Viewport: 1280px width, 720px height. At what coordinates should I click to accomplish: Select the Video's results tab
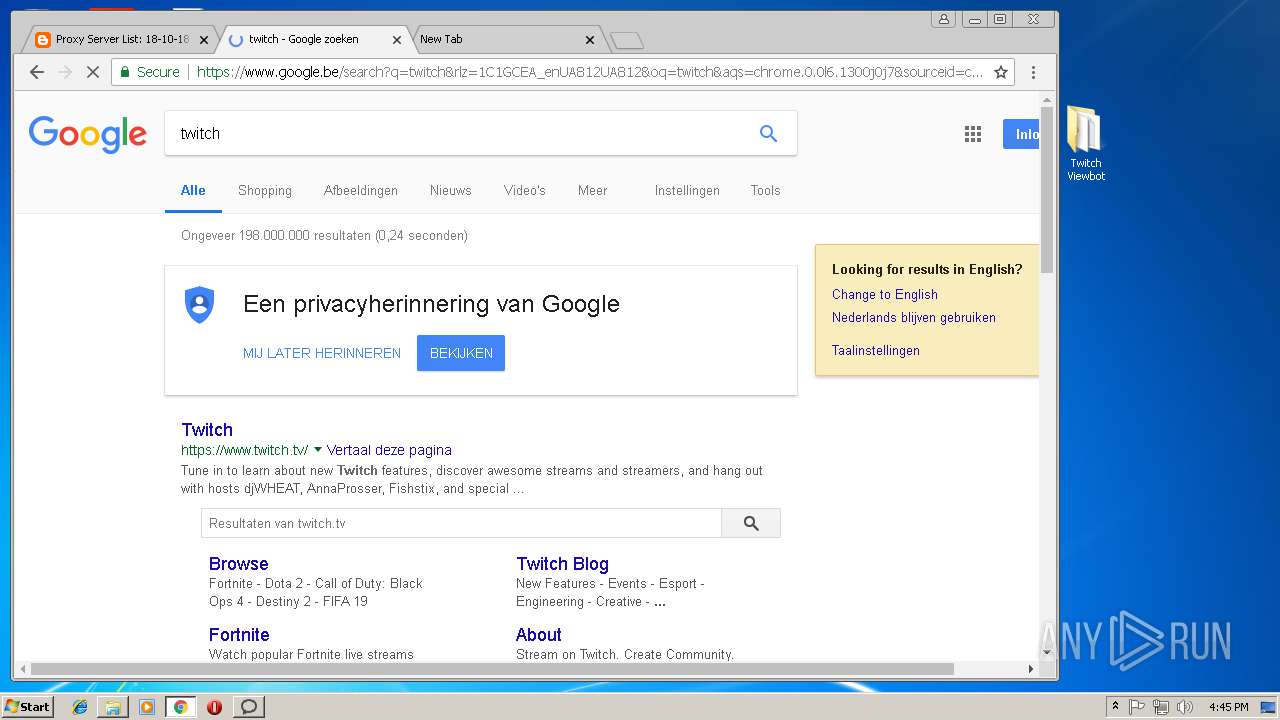click(x=525, y=190)
